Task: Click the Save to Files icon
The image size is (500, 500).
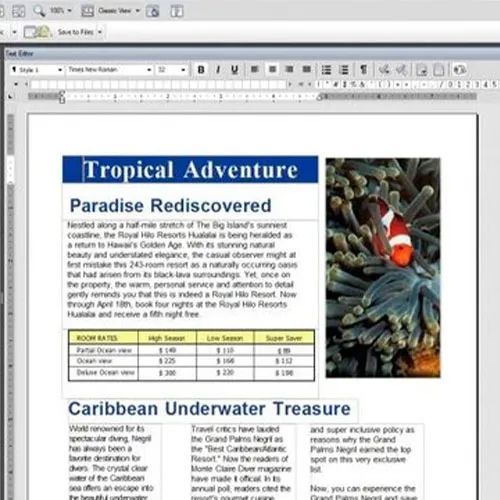Action: coord(37,32)
